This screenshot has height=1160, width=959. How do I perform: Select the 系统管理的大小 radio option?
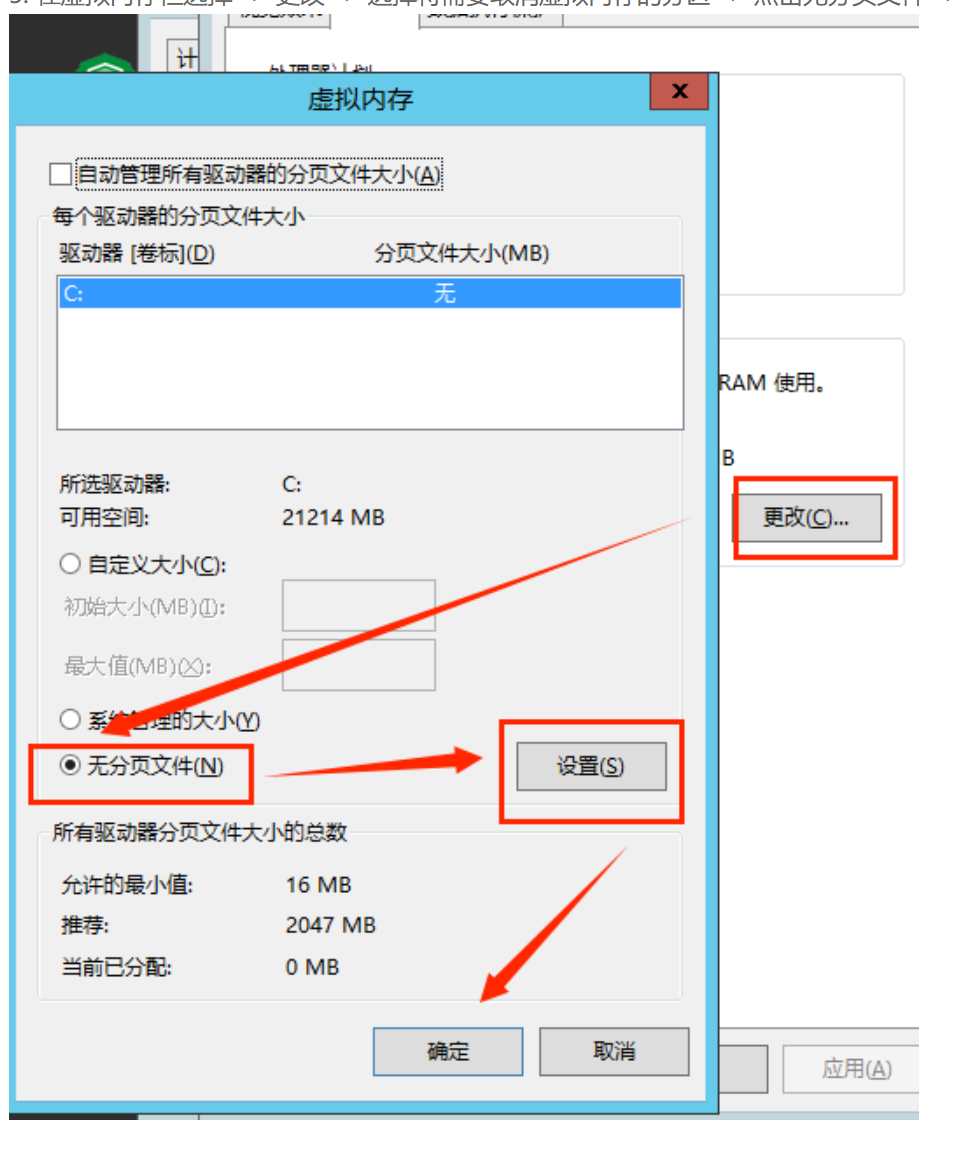click(70, 719)
